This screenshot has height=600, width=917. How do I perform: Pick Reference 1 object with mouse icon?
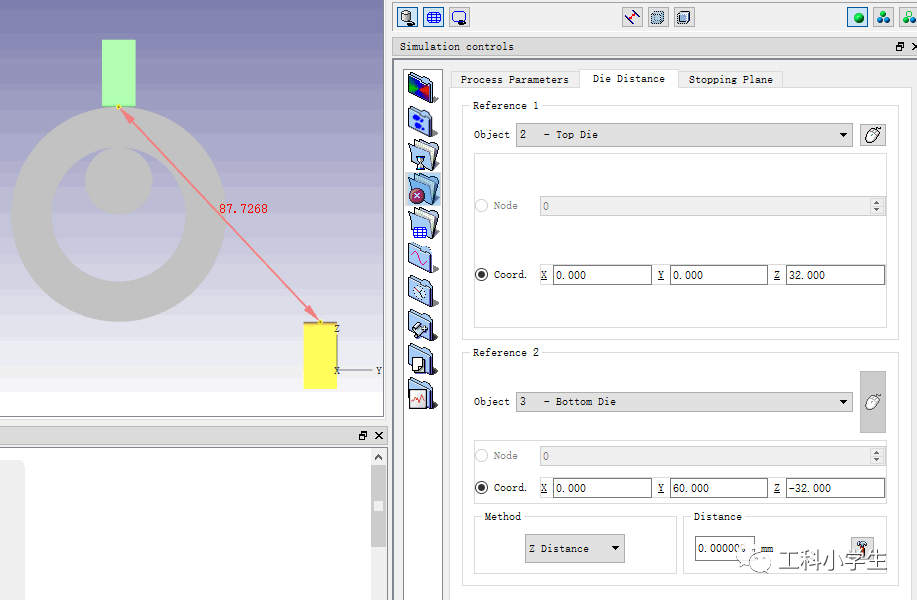click(873, 135)
